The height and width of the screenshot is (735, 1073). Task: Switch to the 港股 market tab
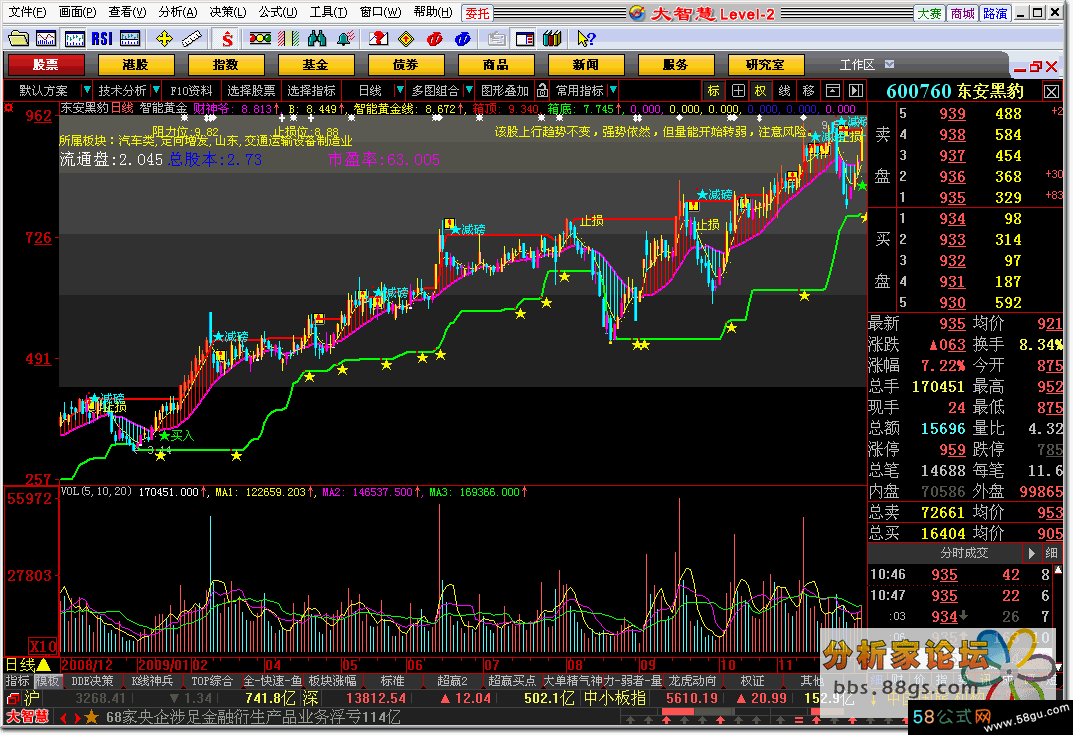pyautogui.click(x=135, y=65)
